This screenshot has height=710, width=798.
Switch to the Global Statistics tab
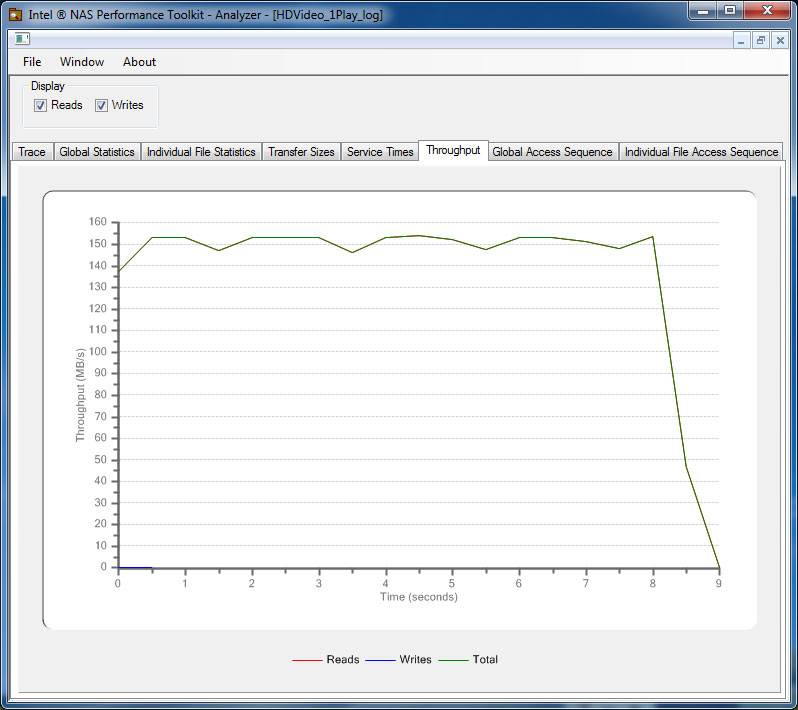pos(97,152)
